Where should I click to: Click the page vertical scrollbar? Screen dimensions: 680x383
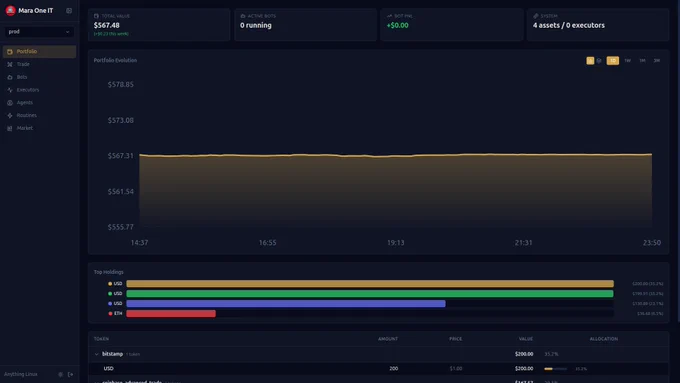[x=678, y=160]
